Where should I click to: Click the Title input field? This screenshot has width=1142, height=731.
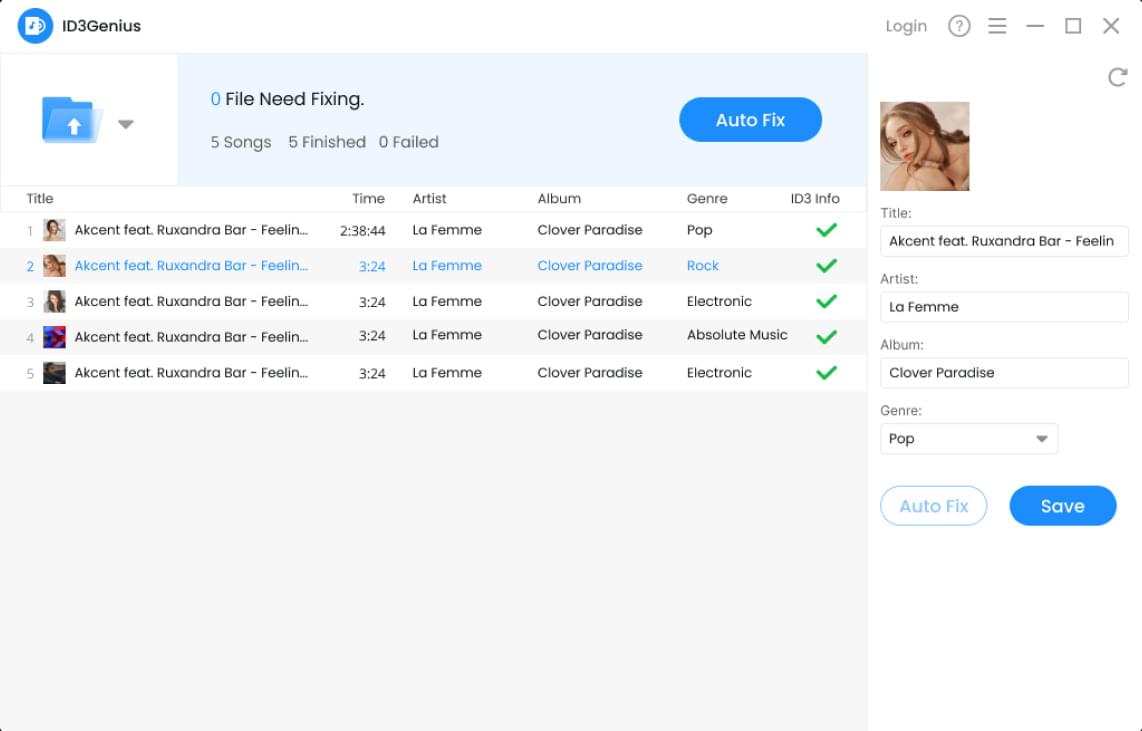(x=1004, y=241)
